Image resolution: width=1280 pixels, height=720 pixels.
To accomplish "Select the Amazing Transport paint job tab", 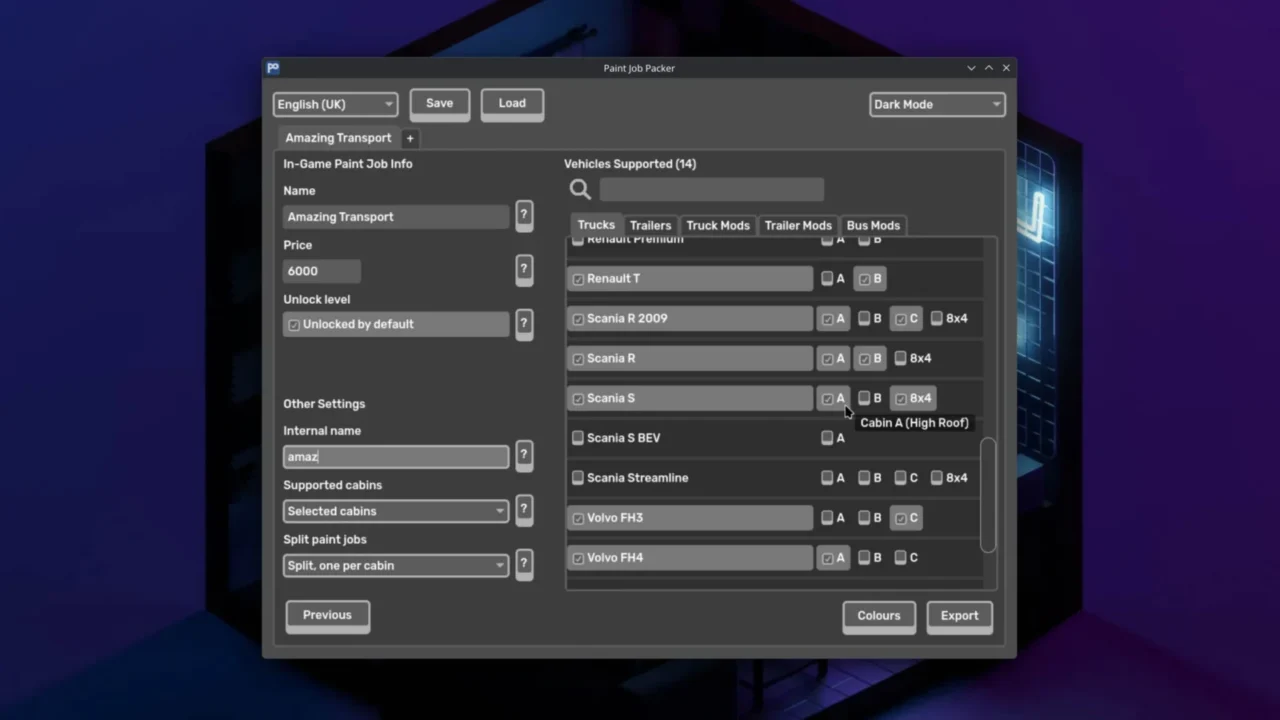I will tap(338, 138).
